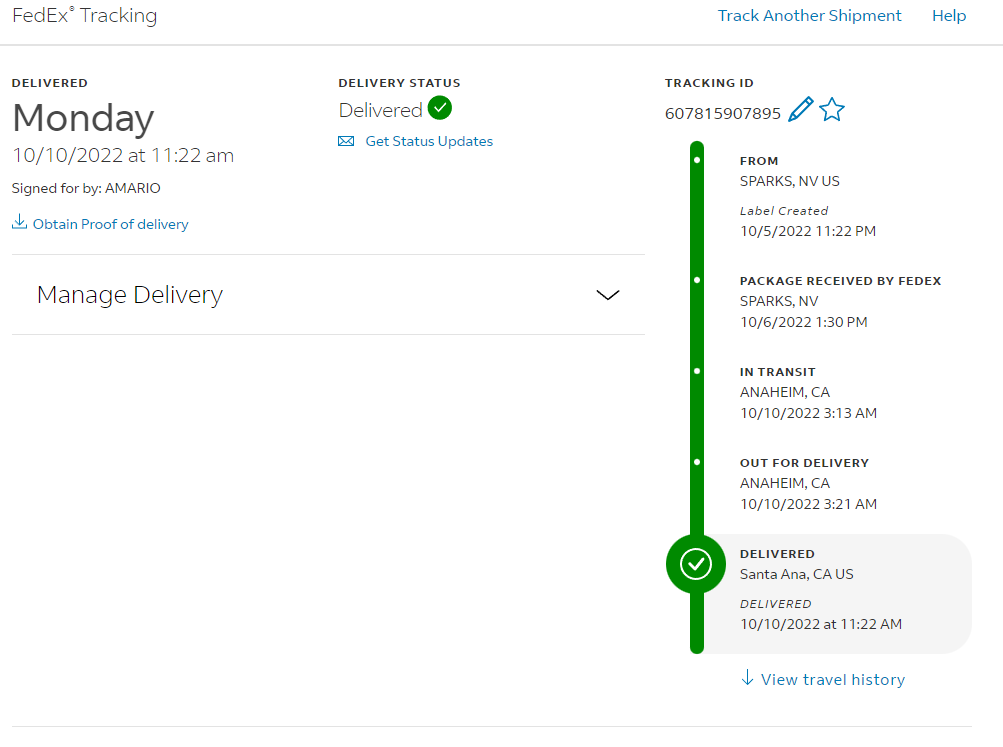Open Track Another Shipment
Viewport: 1003px width, 747px height.
click(x=809, y=15)
